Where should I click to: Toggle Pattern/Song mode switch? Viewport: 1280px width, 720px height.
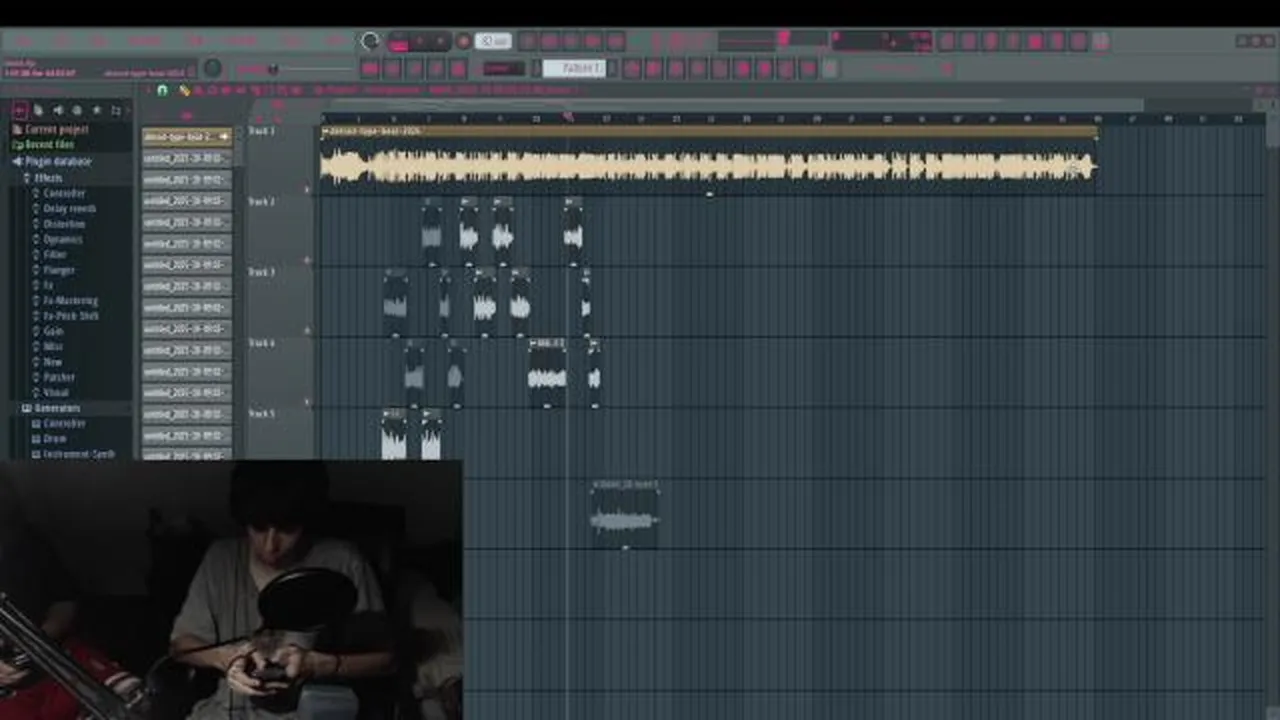point(398,41)
